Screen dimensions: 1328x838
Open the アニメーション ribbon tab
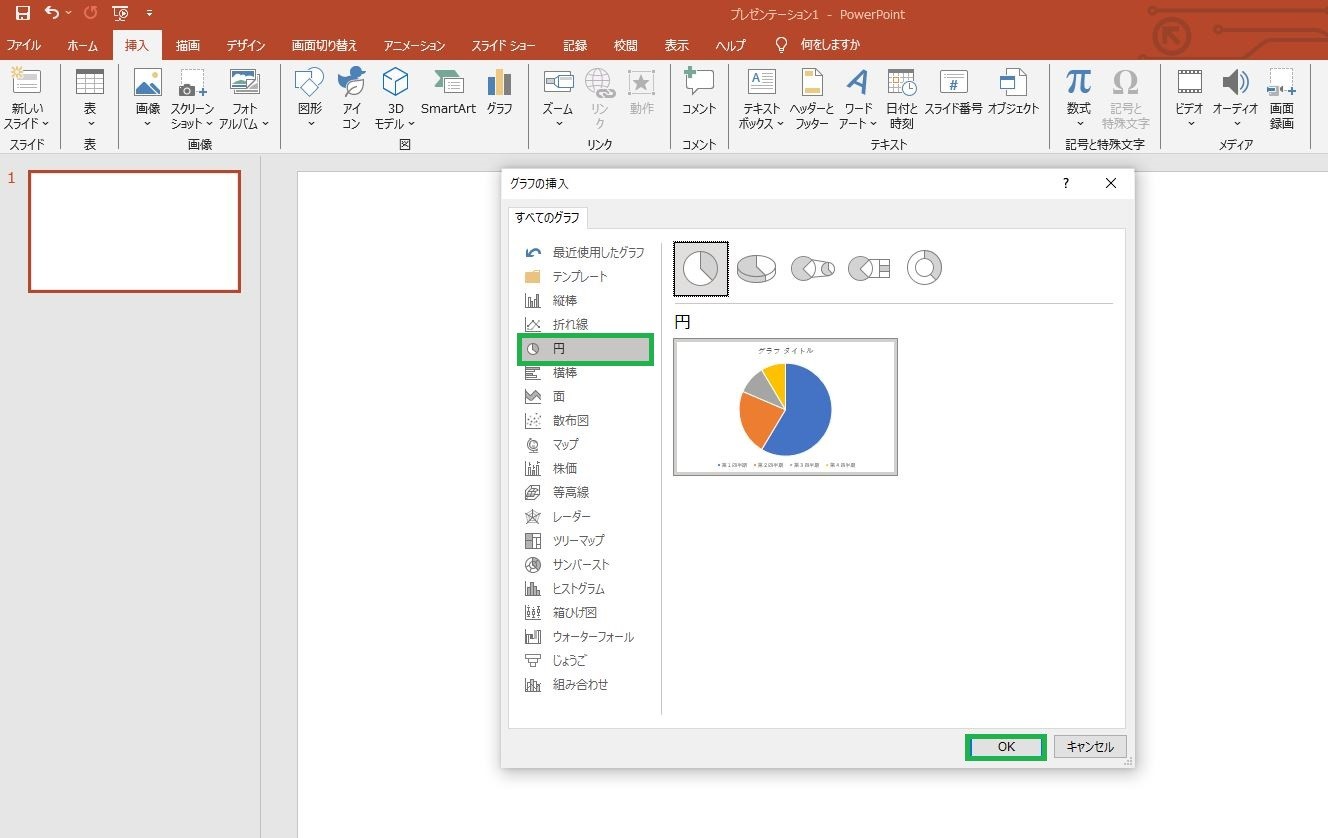414,45
